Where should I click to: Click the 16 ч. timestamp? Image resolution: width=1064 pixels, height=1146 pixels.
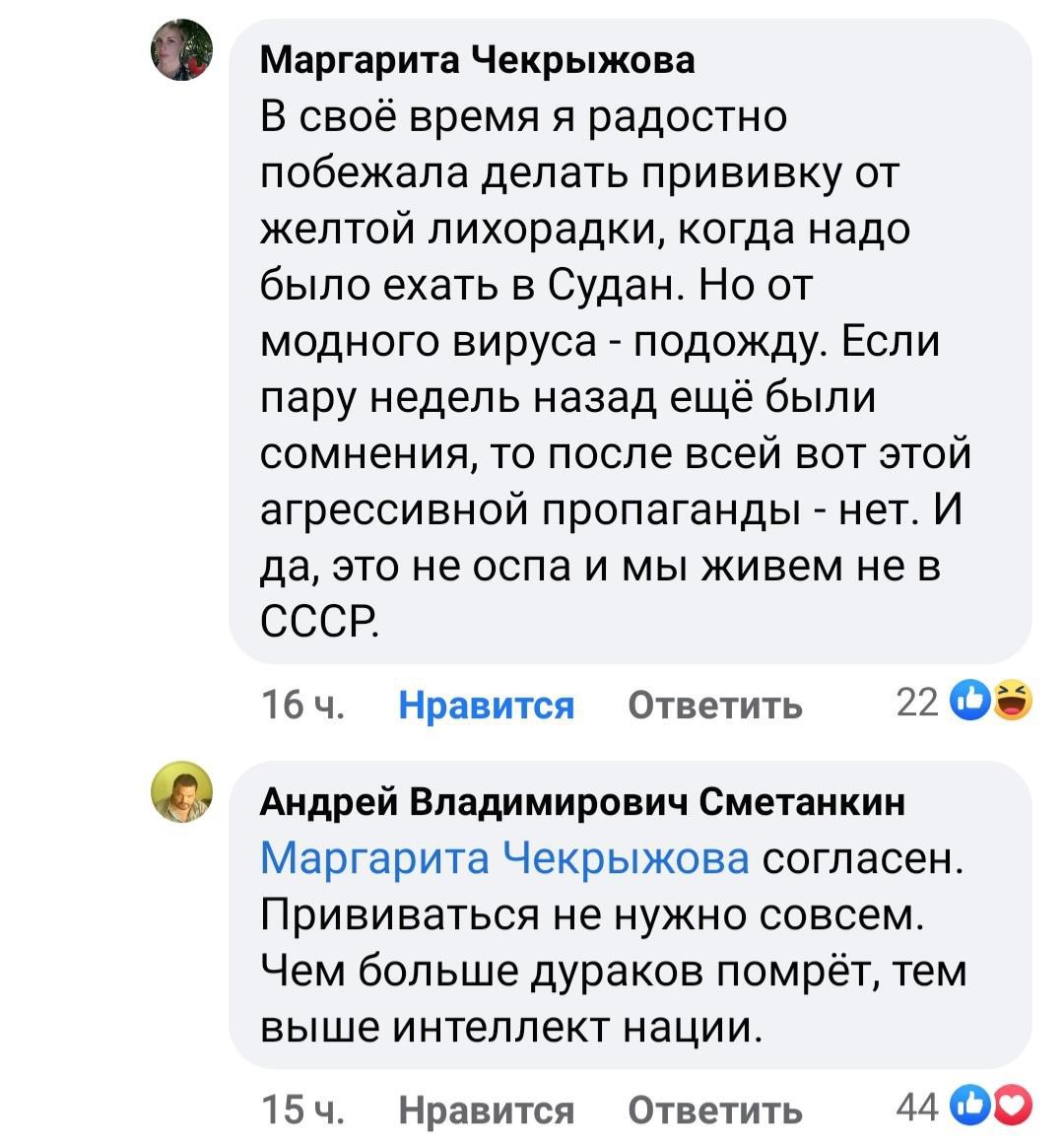tap(303, 706)
